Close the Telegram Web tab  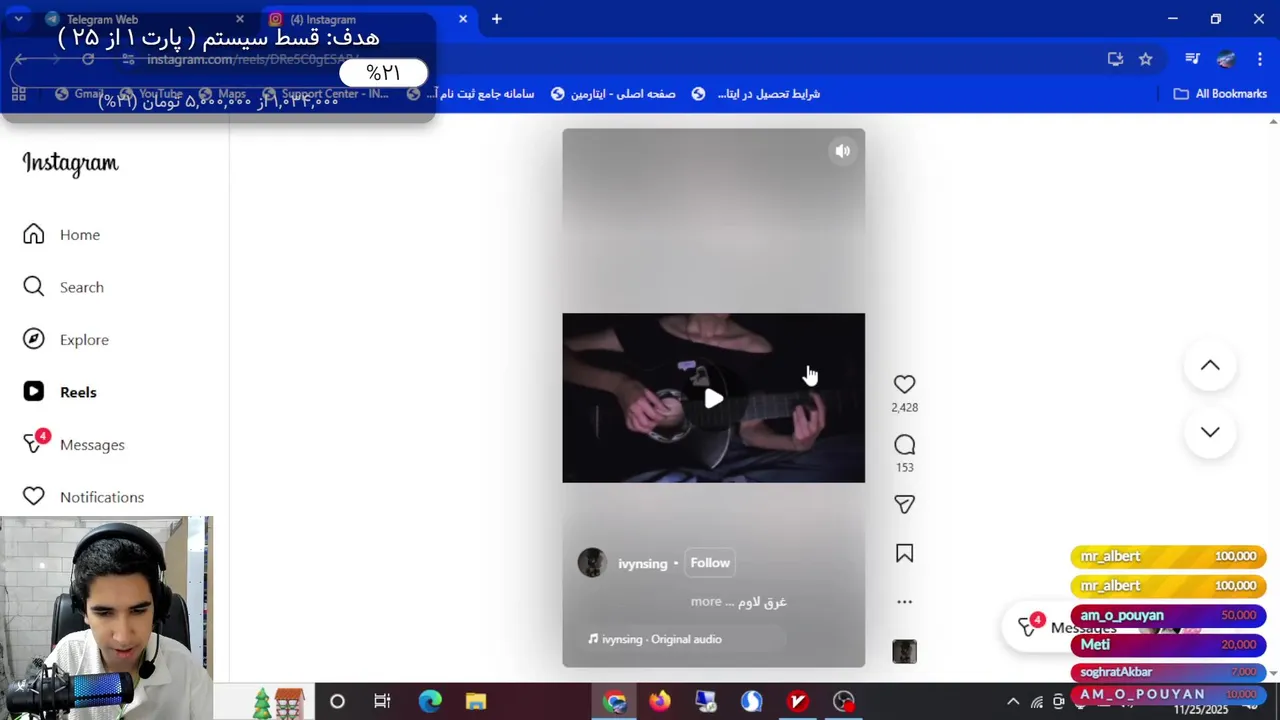point(240,19)
